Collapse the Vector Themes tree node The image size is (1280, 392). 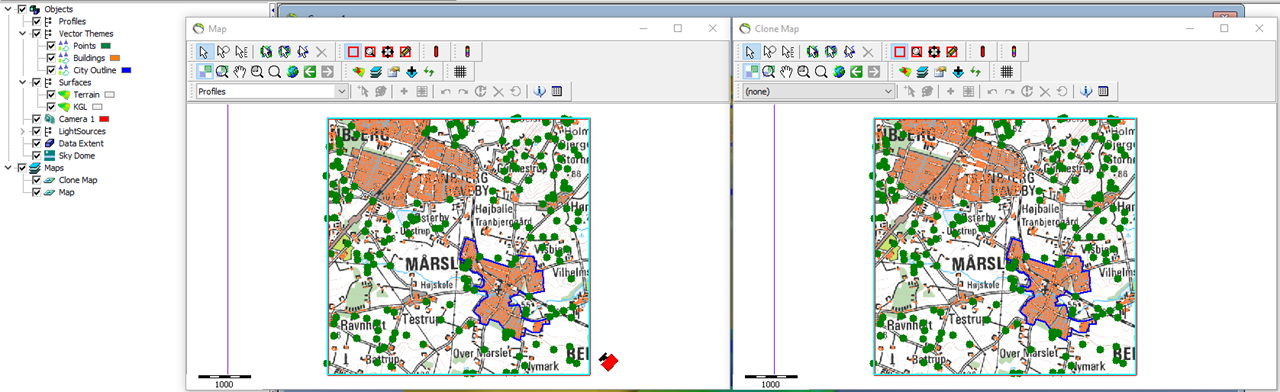click(x=23, y=33)
